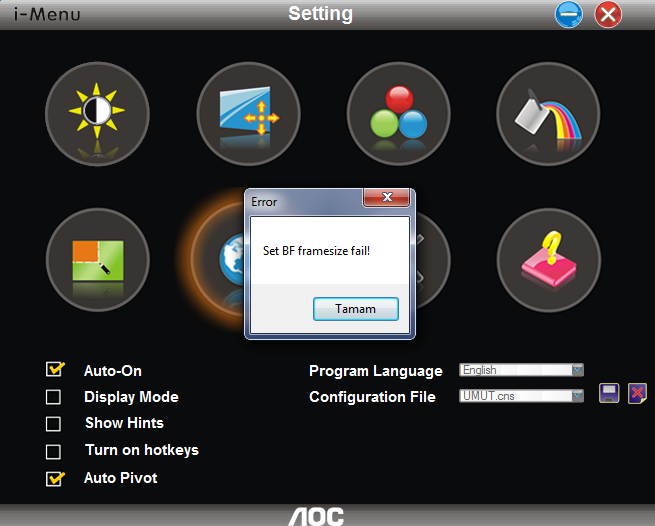Click the Show Hints label
655x526 pixels.
tap(124, 423)
